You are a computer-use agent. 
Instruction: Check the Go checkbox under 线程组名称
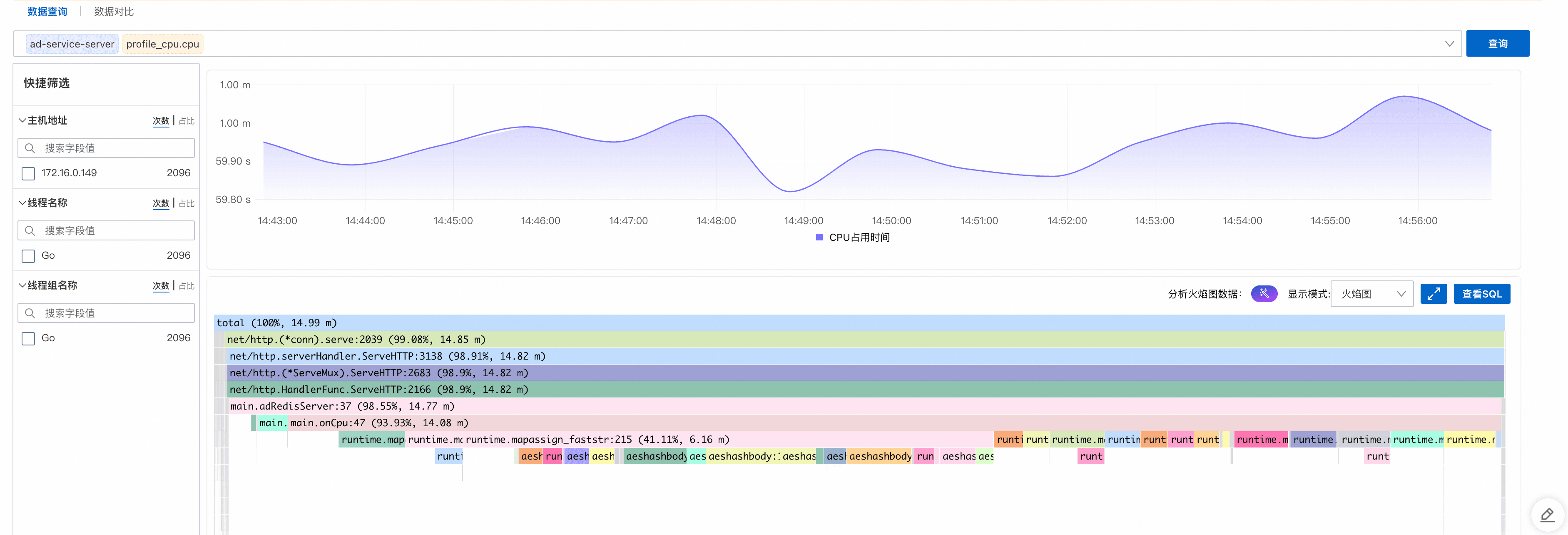pos(29,338)
